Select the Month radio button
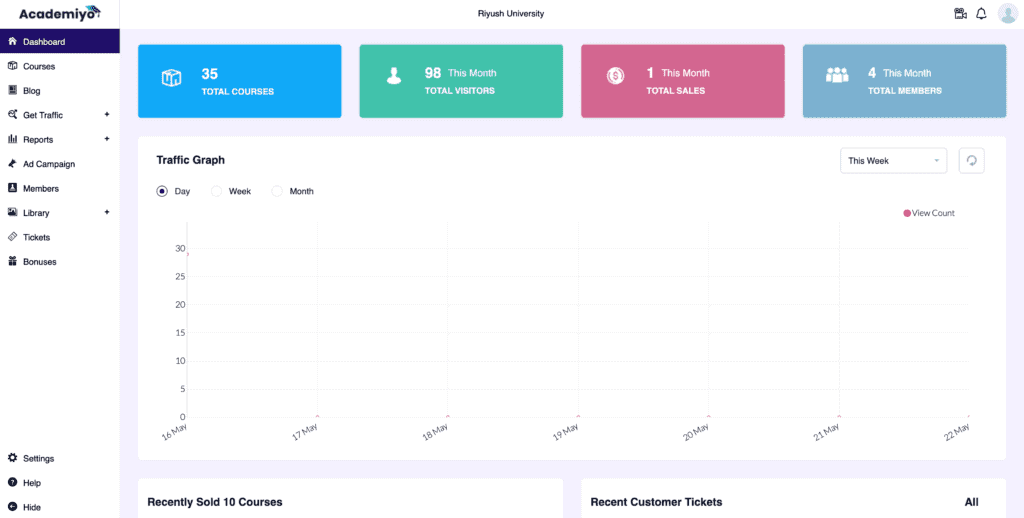Screen dimensions: 1024x518 click(x=277, y=191)
